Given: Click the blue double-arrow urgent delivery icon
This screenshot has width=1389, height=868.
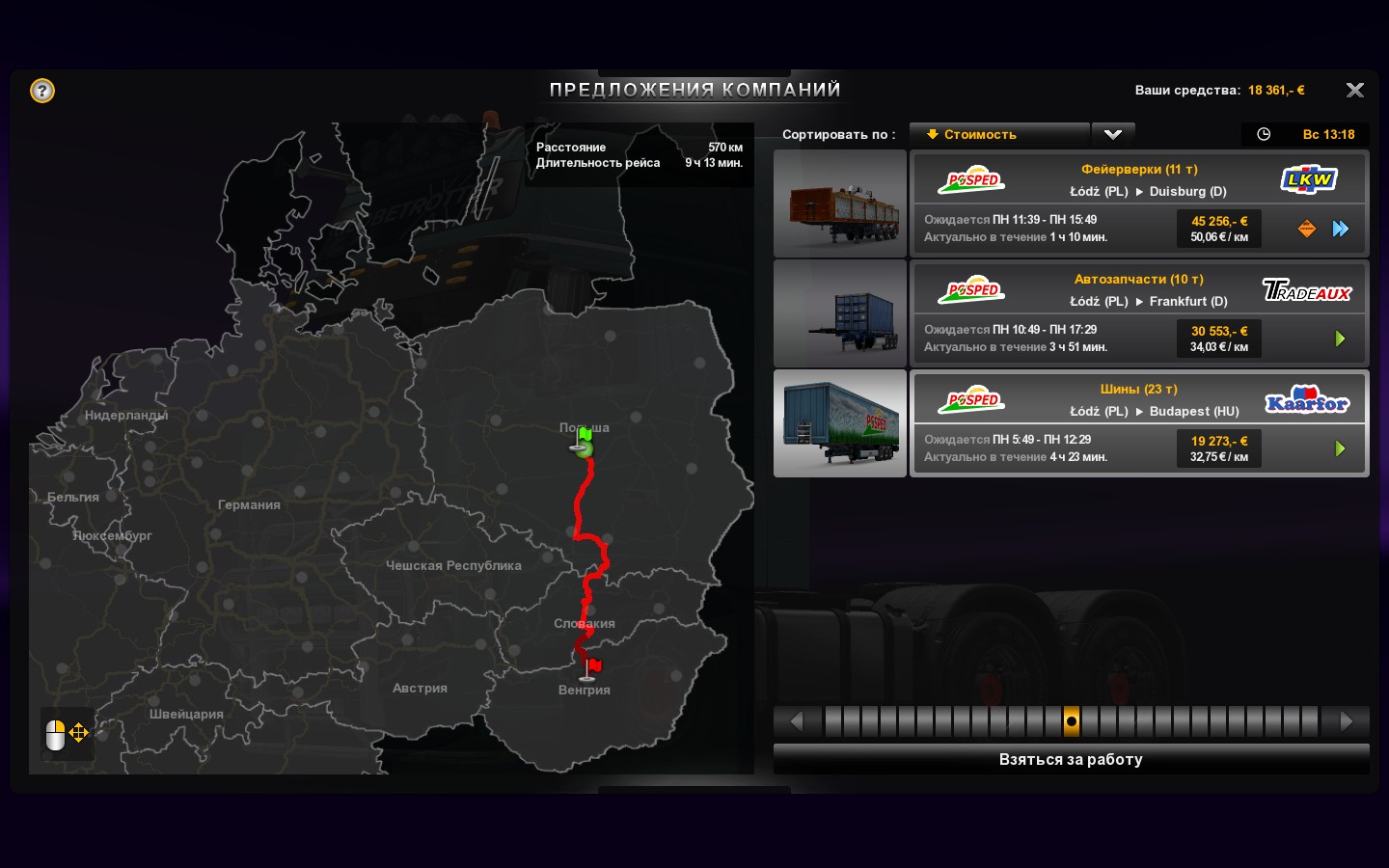Looking at the screenshot, I should coord(1341,229).
